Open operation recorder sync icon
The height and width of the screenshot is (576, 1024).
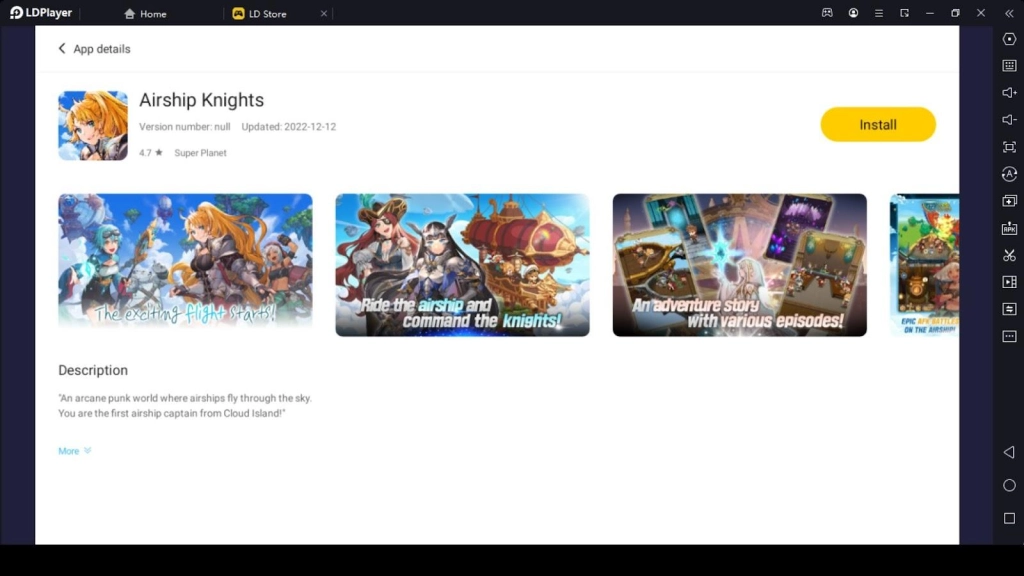pos(1009,174)
